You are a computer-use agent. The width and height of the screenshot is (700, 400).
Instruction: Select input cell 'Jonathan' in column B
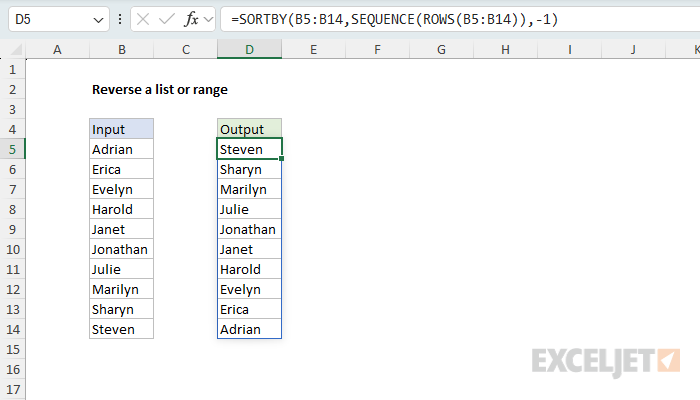pos(121,249)
